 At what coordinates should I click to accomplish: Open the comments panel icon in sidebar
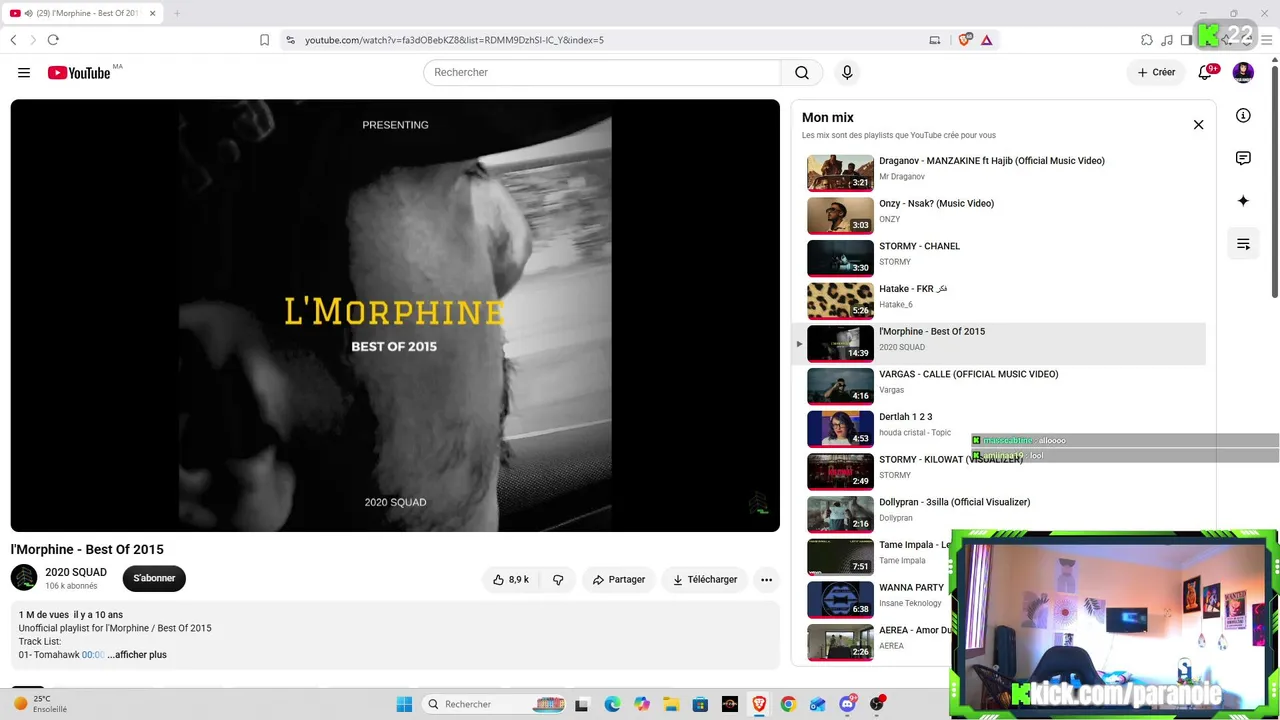pos(1243,158)
